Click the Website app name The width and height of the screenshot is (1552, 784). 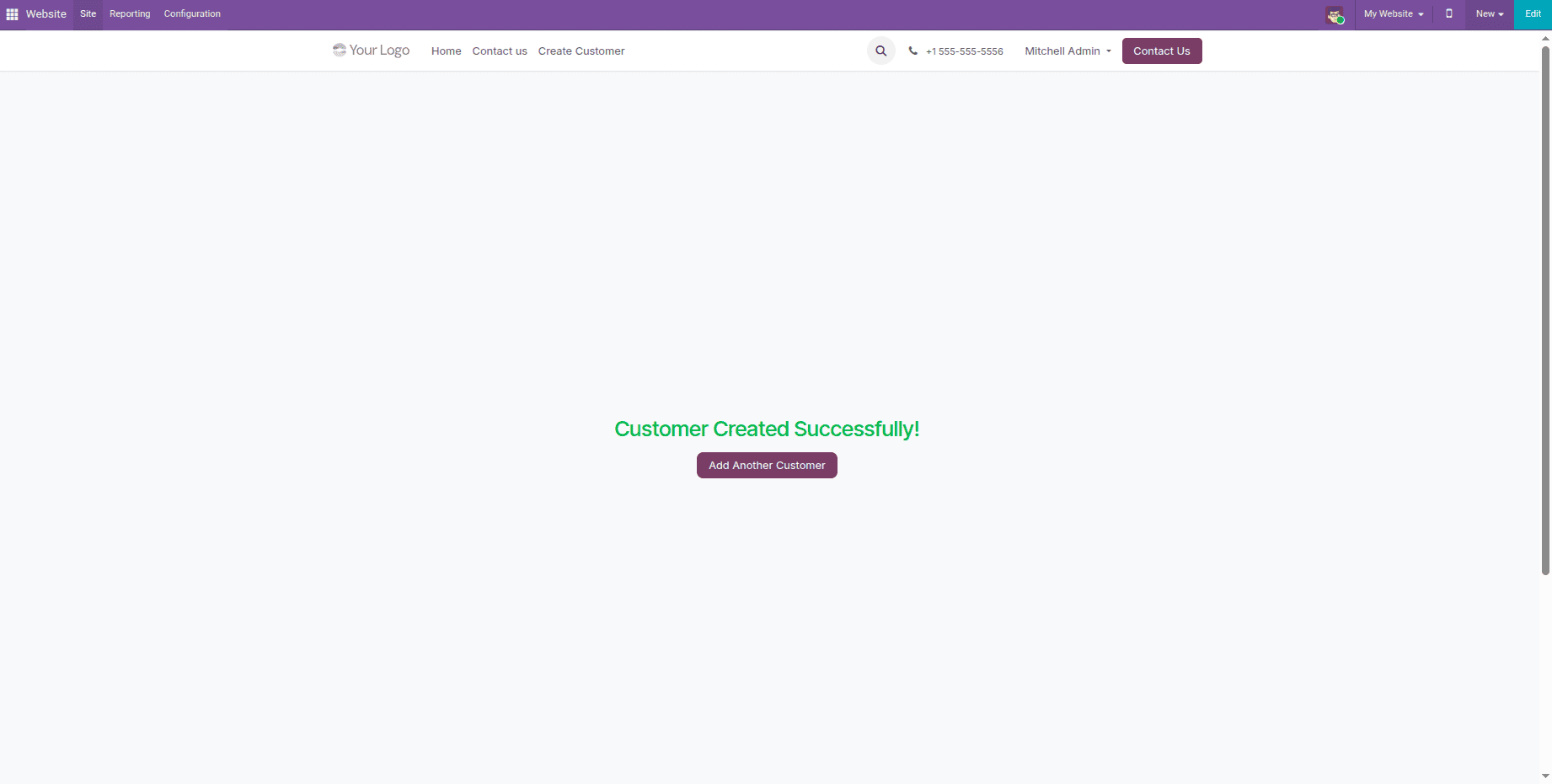45,13
